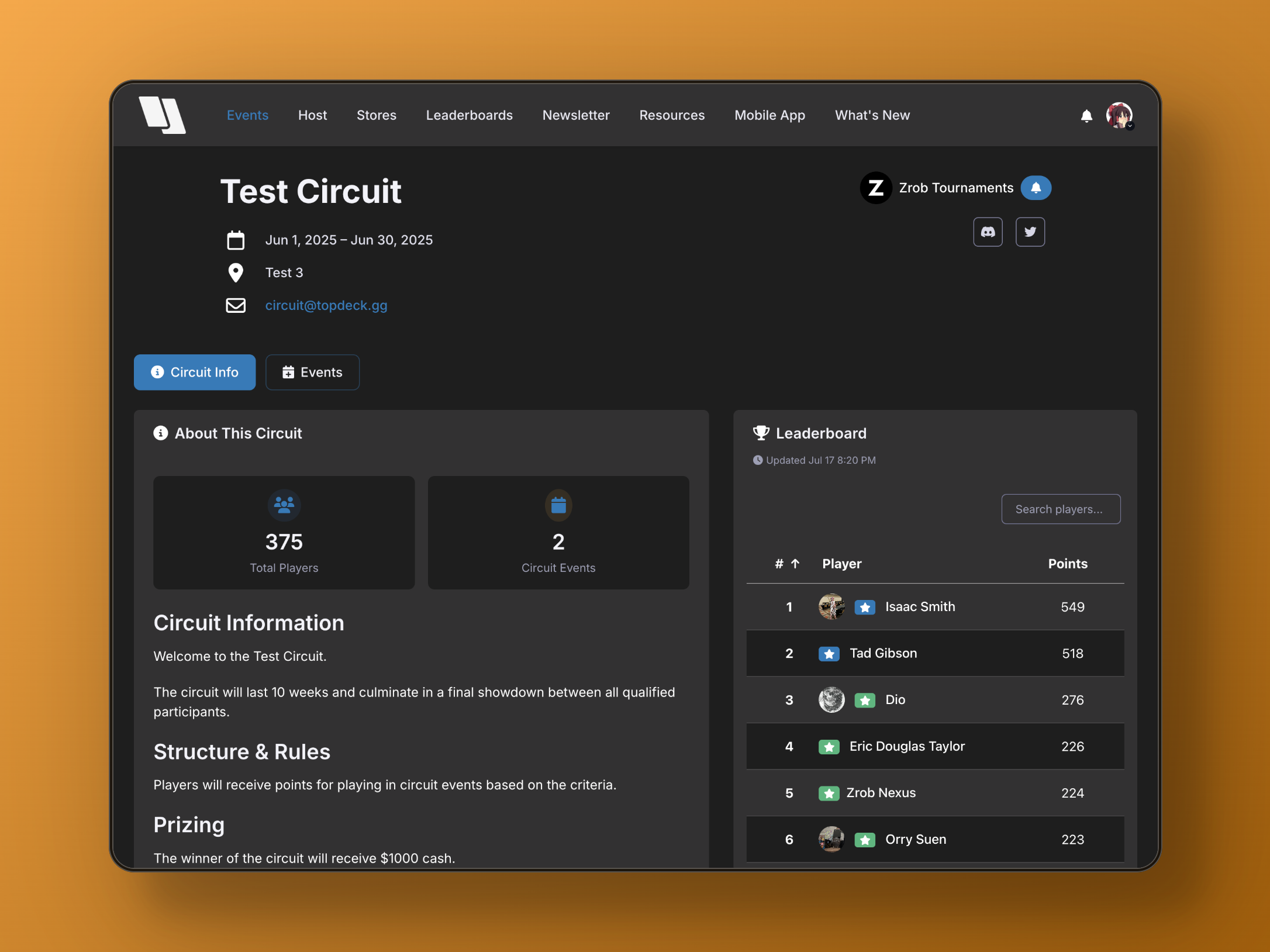Click the Zrob Tournaments Z logo
The height and width of the screenshot is (952, 1270).
tap(875, 188)
